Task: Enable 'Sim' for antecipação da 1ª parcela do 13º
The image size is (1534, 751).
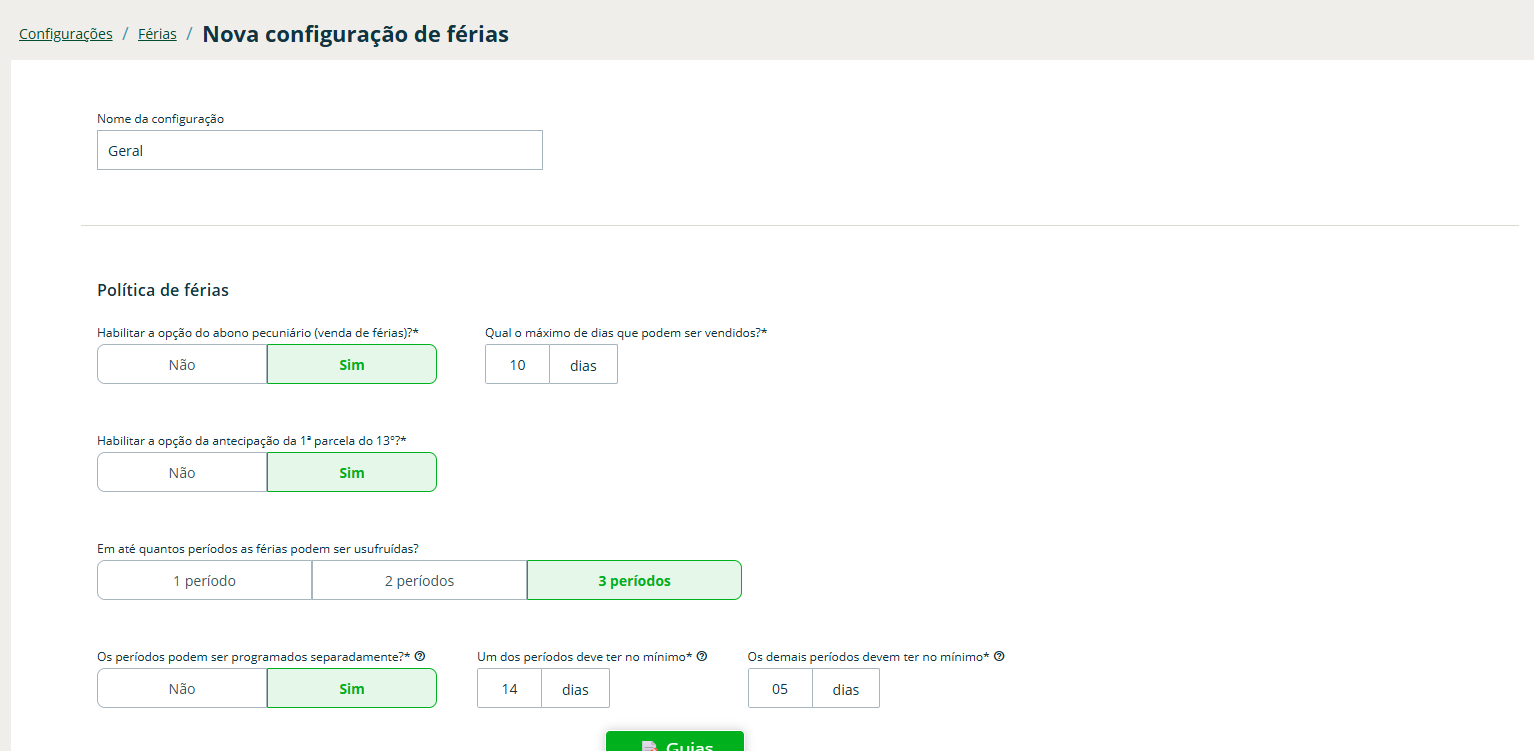Action: (351, 473)
